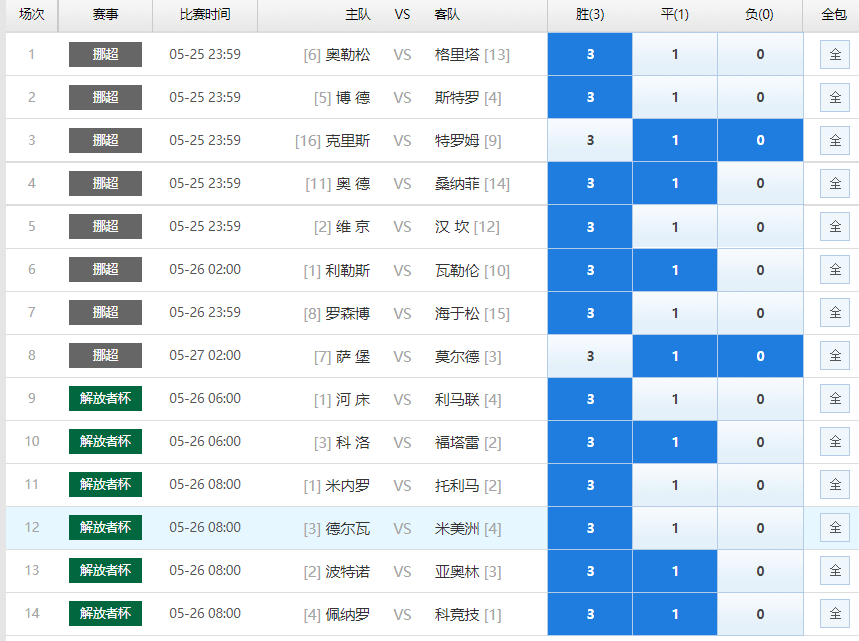Toggle loss (0) for match 1 格里塔
This screenshot has height=641, width=859.
(760, 54)
